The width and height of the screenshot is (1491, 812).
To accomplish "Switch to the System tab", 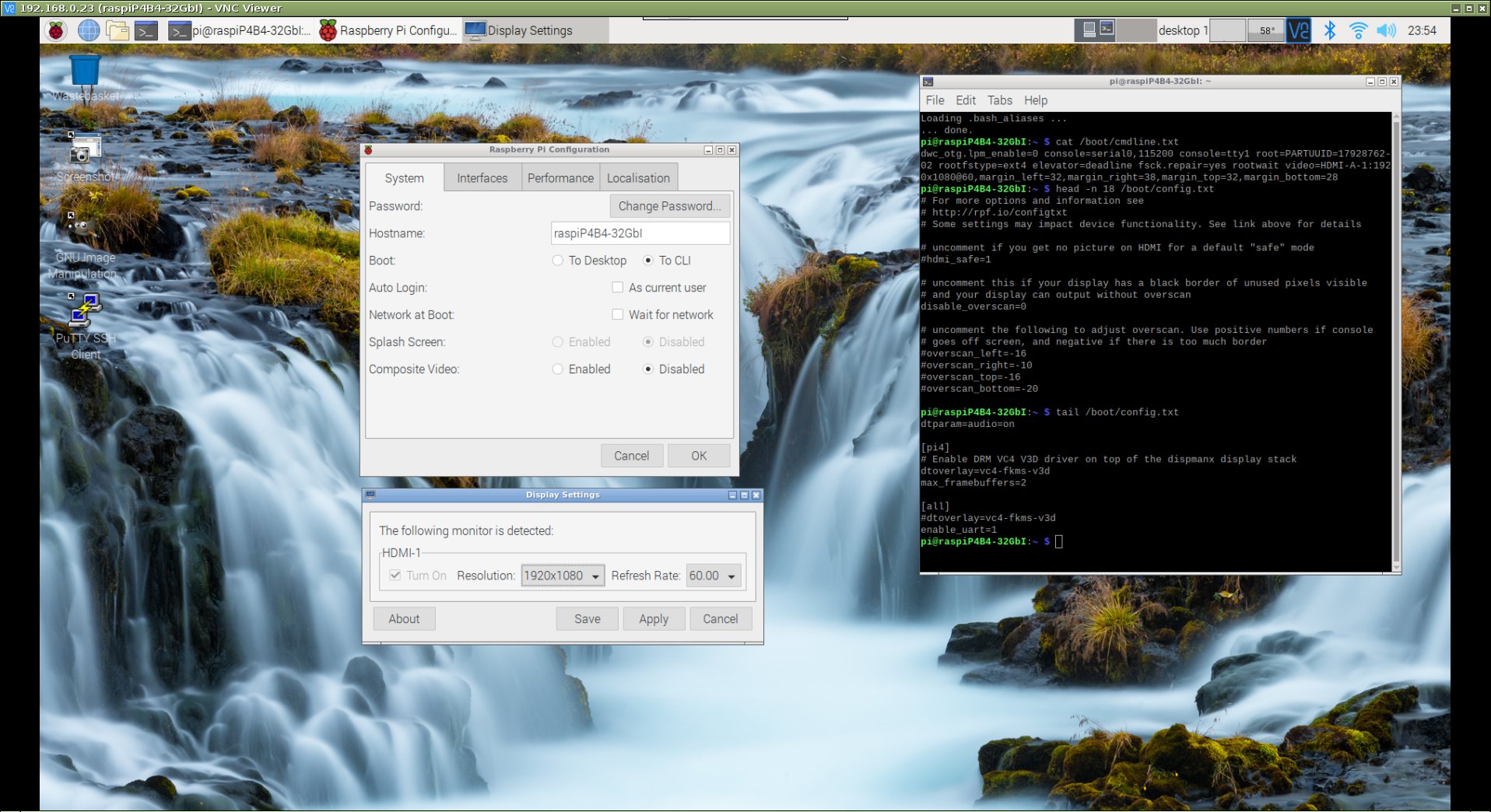I will pyautogui.click(x=404, y=178).
